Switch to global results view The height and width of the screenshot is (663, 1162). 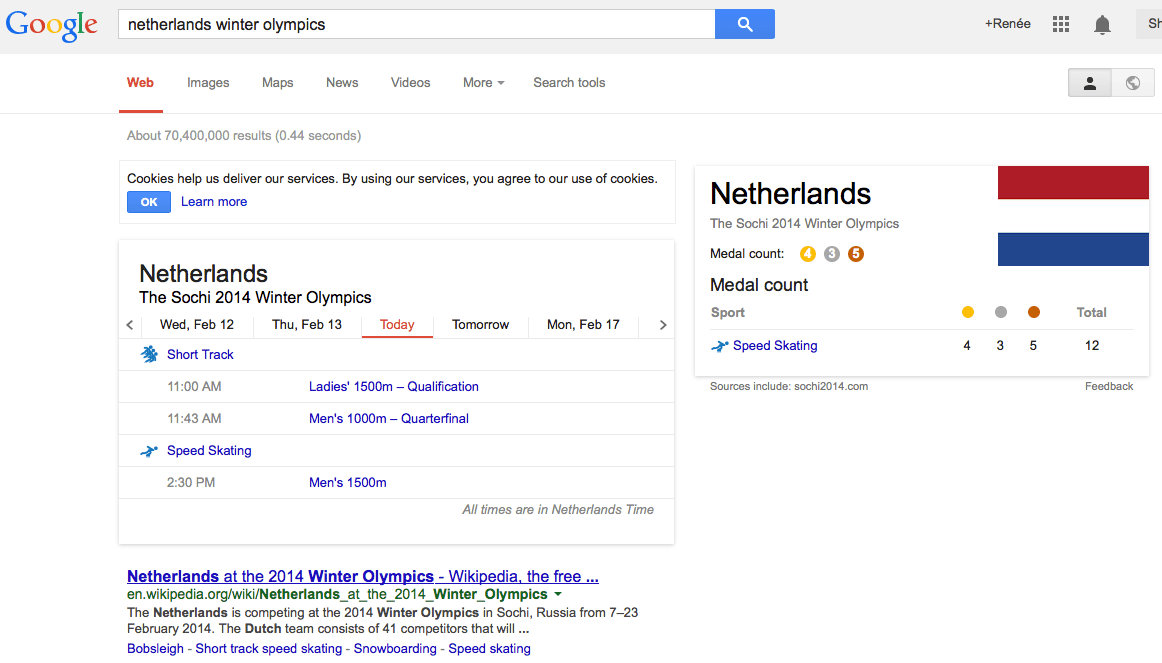click(x=1132, y=82)
